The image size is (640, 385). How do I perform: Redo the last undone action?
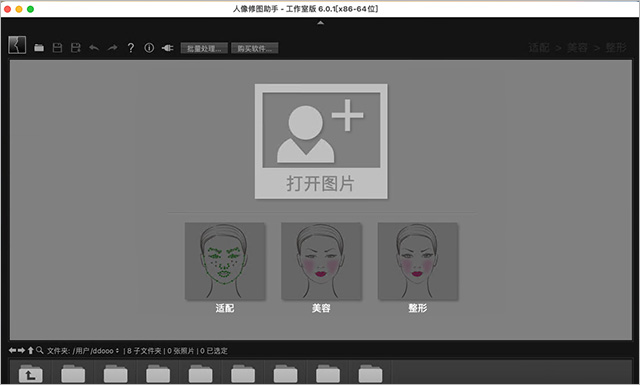pyautogui.click(x=112, y=48)
